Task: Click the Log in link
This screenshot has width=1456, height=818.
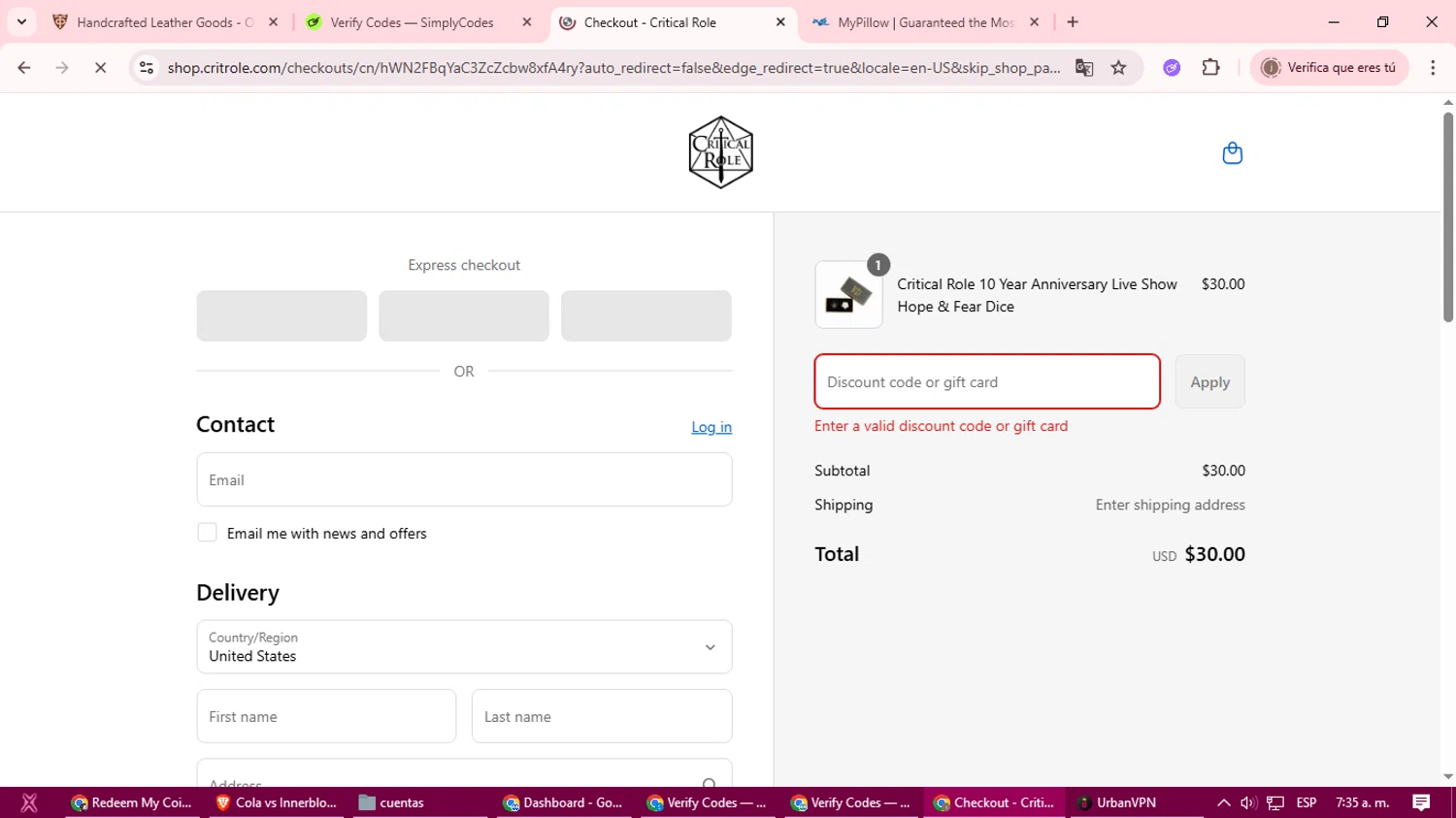Action: pyautogui.click(x=711, y=427)
